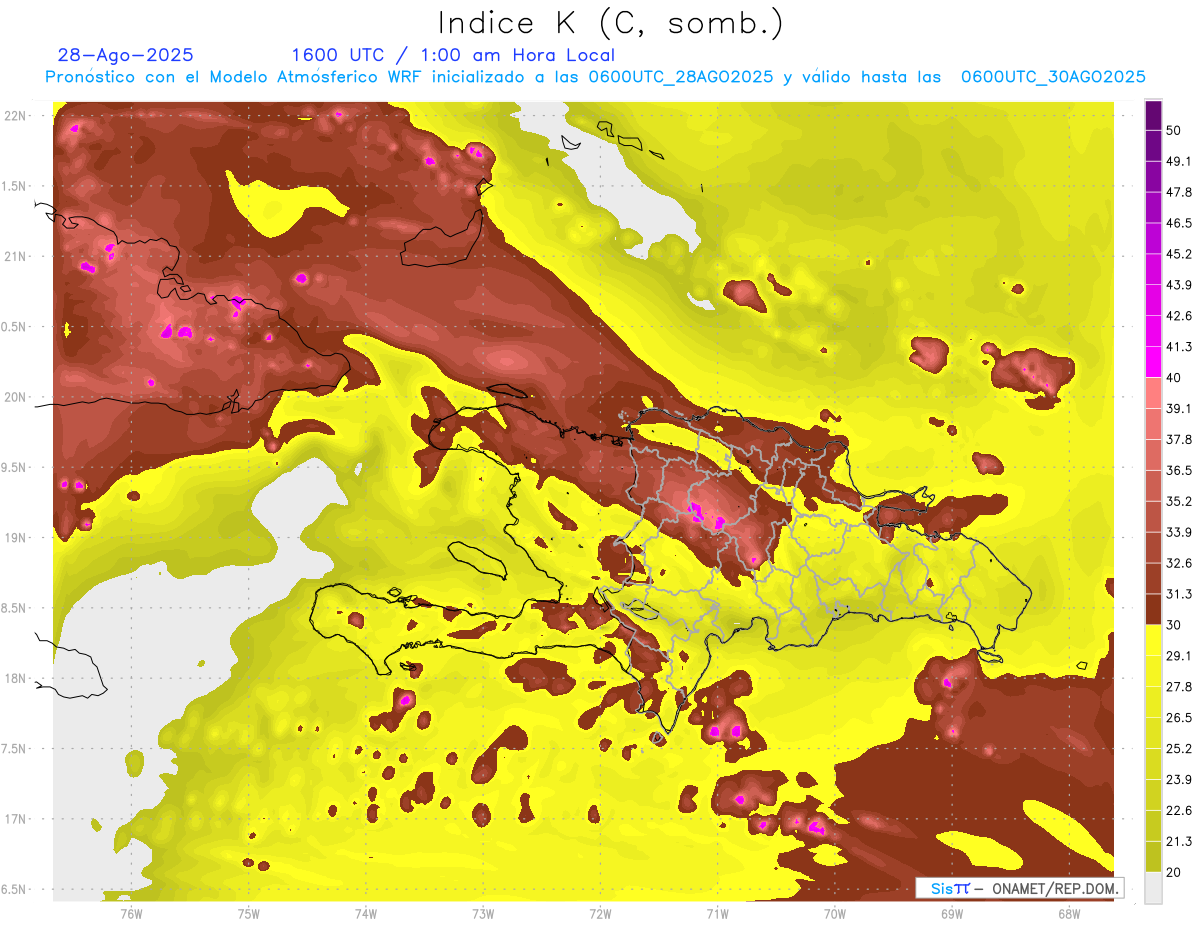
Task: Click the colorbar value '26.5'
Action: click(x=1178, y=718)
